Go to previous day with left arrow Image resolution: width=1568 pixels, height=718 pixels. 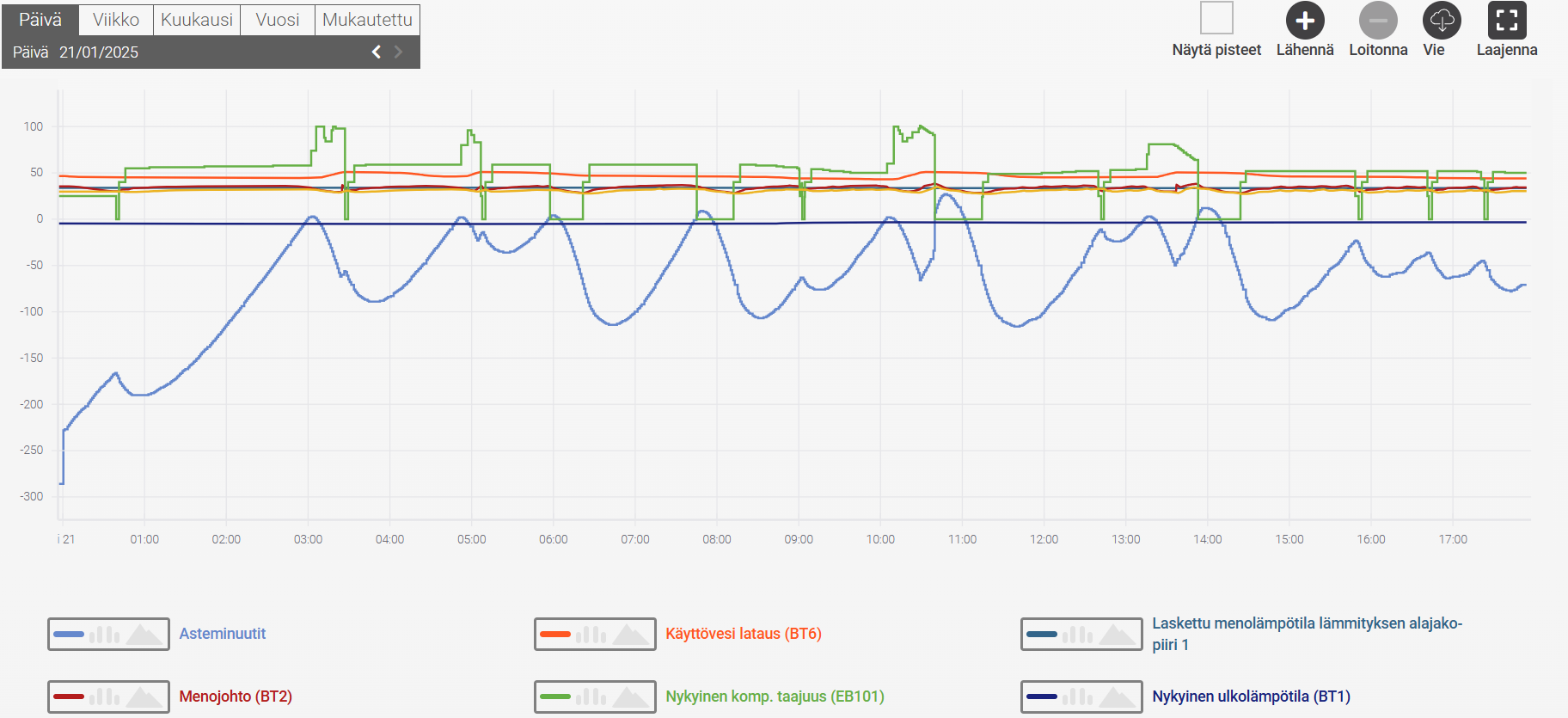pyautogui.click(x=377, y=52)
